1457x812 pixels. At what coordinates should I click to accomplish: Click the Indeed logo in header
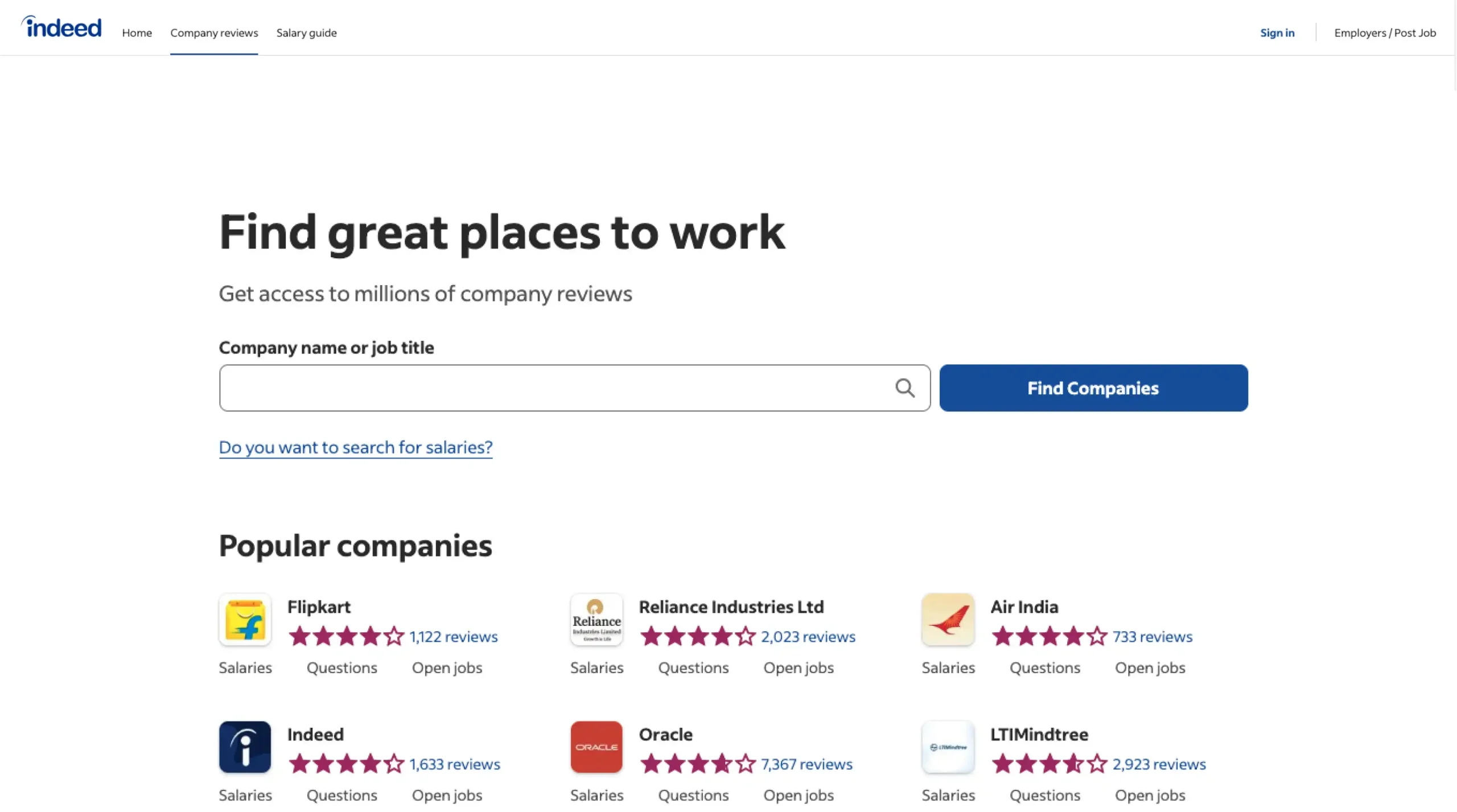point(61,27)
